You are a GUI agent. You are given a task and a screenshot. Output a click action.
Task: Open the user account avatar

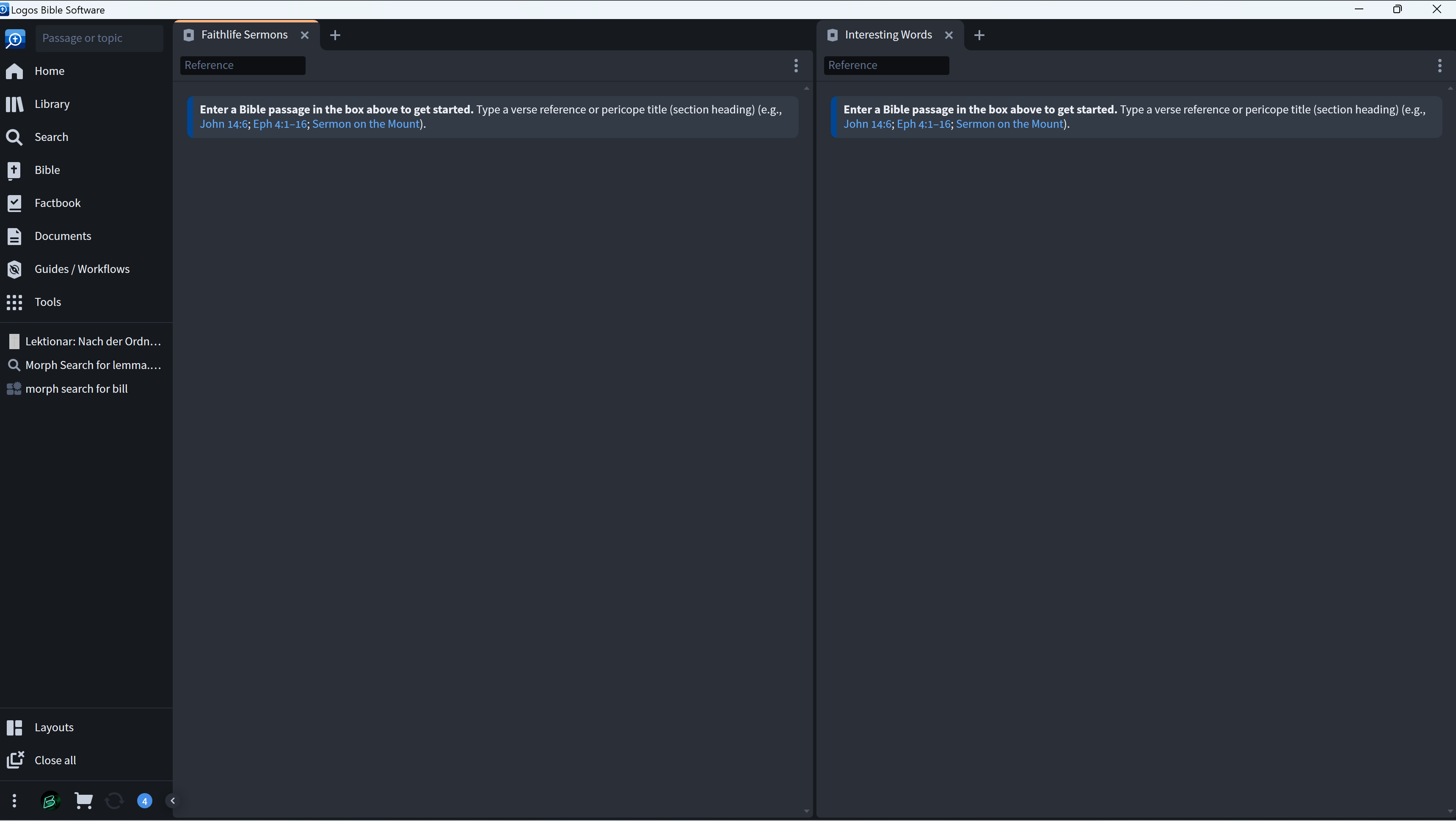click(x=50, y=801)
